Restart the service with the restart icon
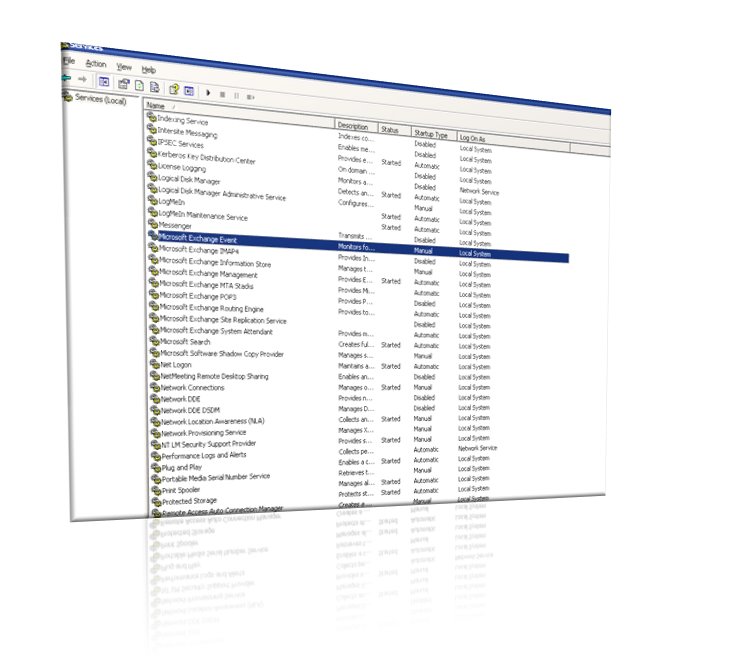Image resolution: width=732 pixels, height=661 pixels. pos(250,97)
